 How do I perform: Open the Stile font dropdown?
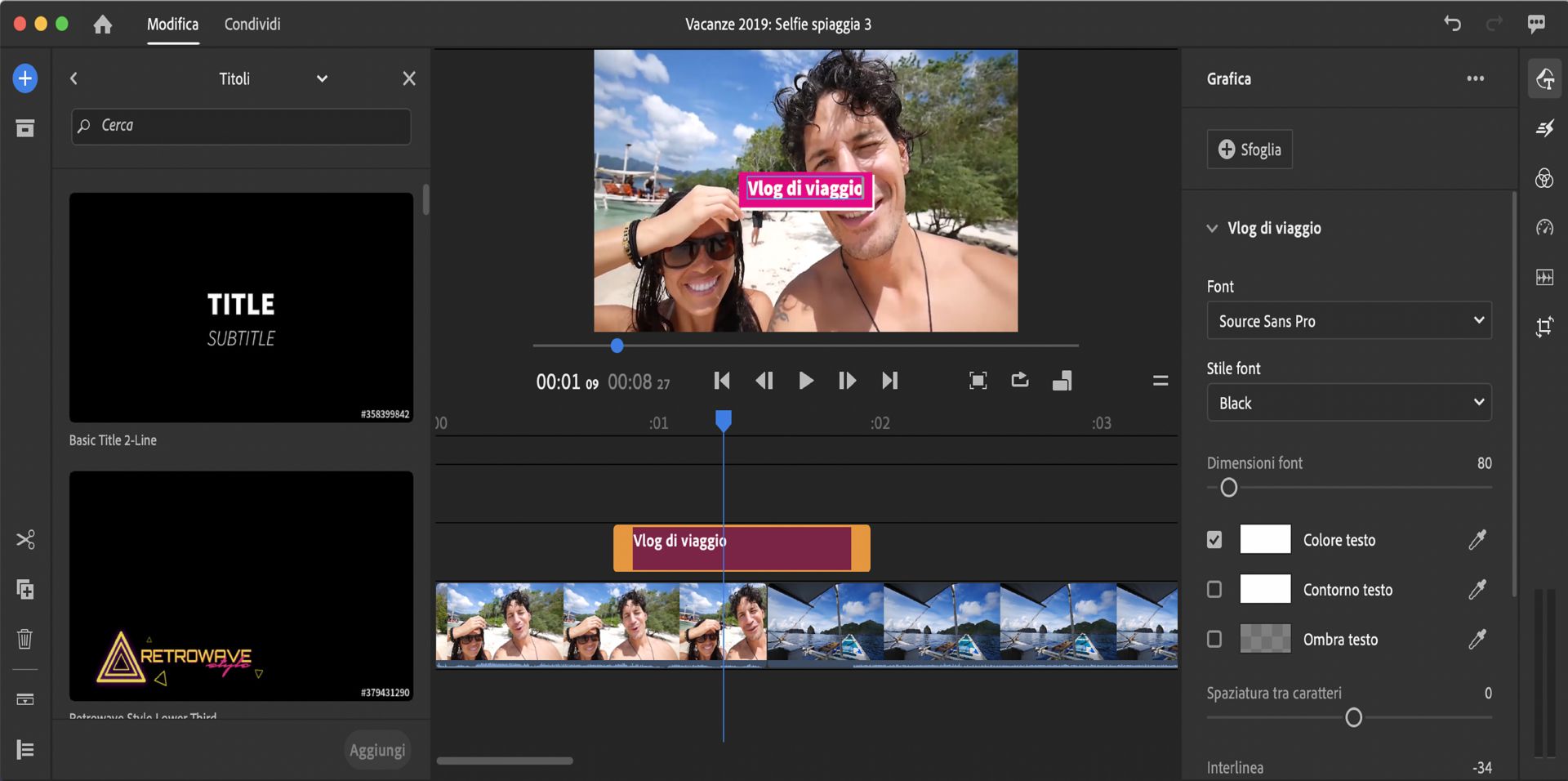click(x=1349, y=402)
